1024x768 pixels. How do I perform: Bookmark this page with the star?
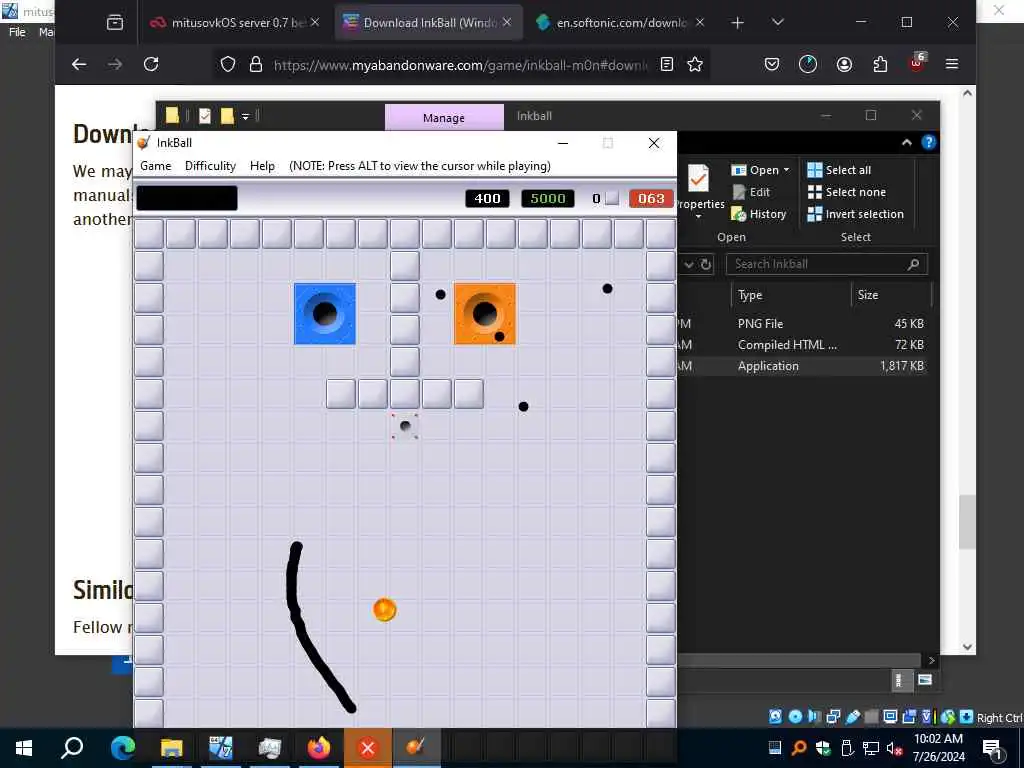(695, 64)
